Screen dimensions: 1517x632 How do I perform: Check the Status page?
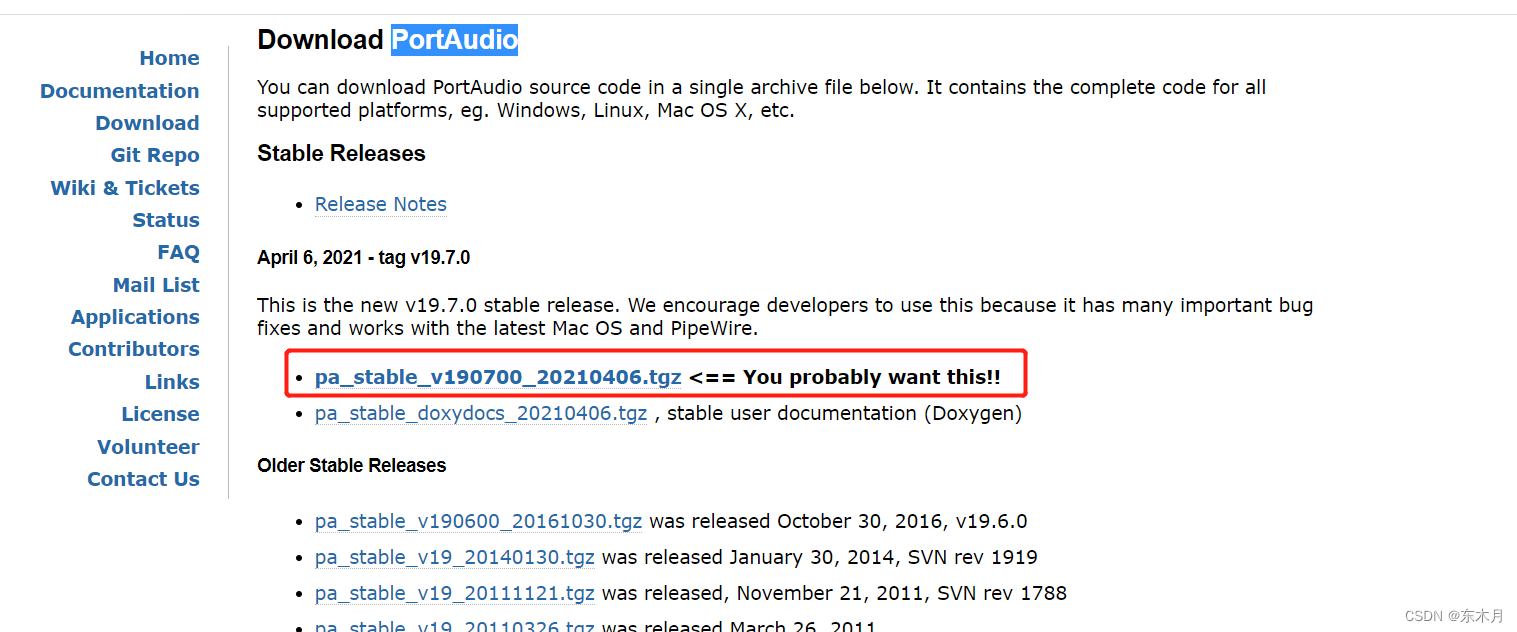166,219
